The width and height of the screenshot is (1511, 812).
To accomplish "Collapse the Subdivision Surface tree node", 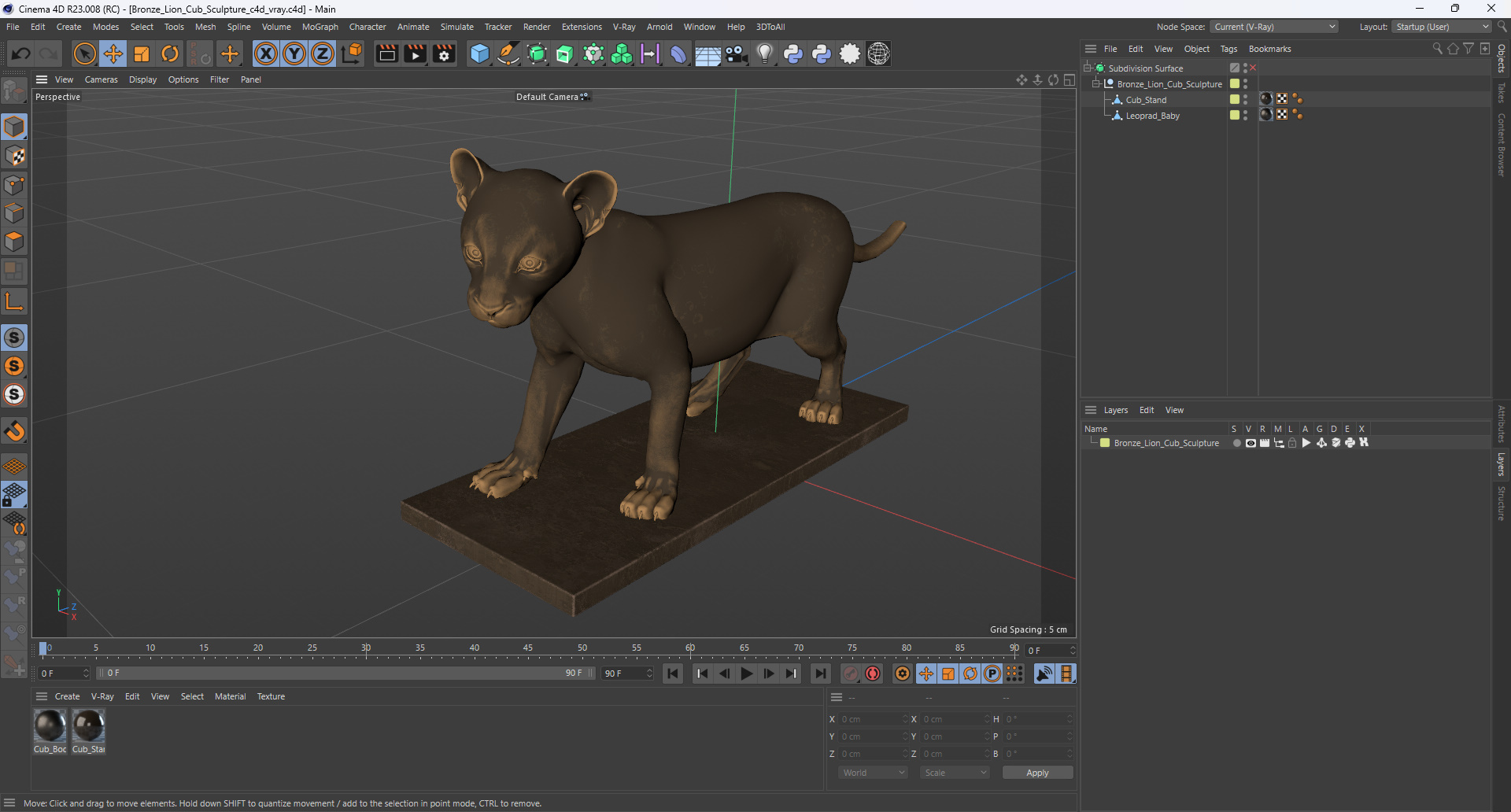I will click(x=1087, y=68).
